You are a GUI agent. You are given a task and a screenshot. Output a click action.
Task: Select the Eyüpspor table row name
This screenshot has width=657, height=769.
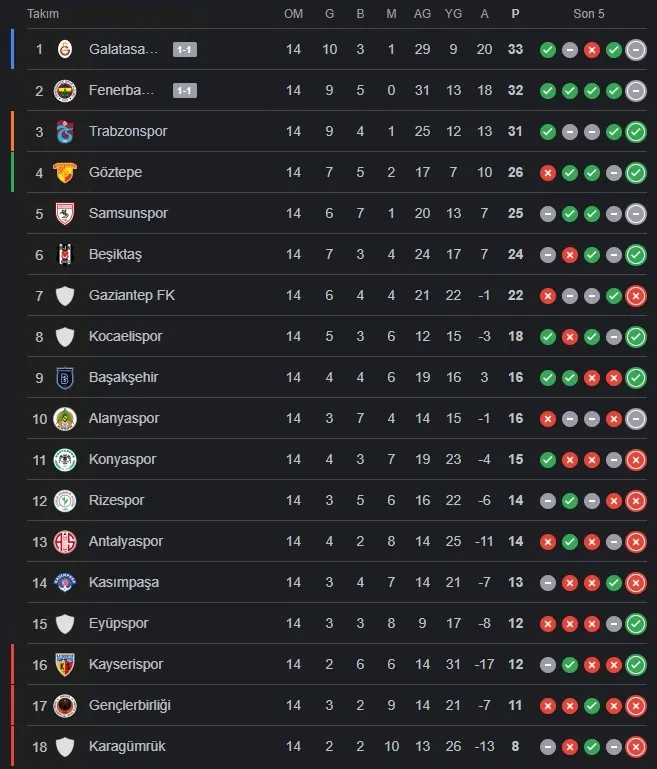(118, 623)
